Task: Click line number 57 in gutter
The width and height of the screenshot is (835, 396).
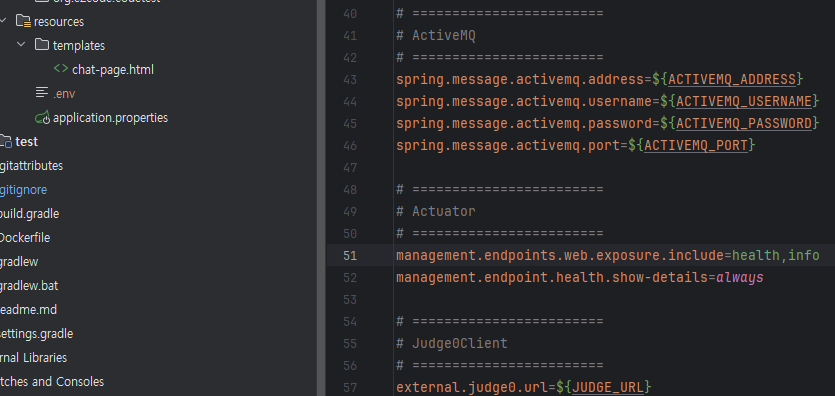Action: click(x=350, y=387)
